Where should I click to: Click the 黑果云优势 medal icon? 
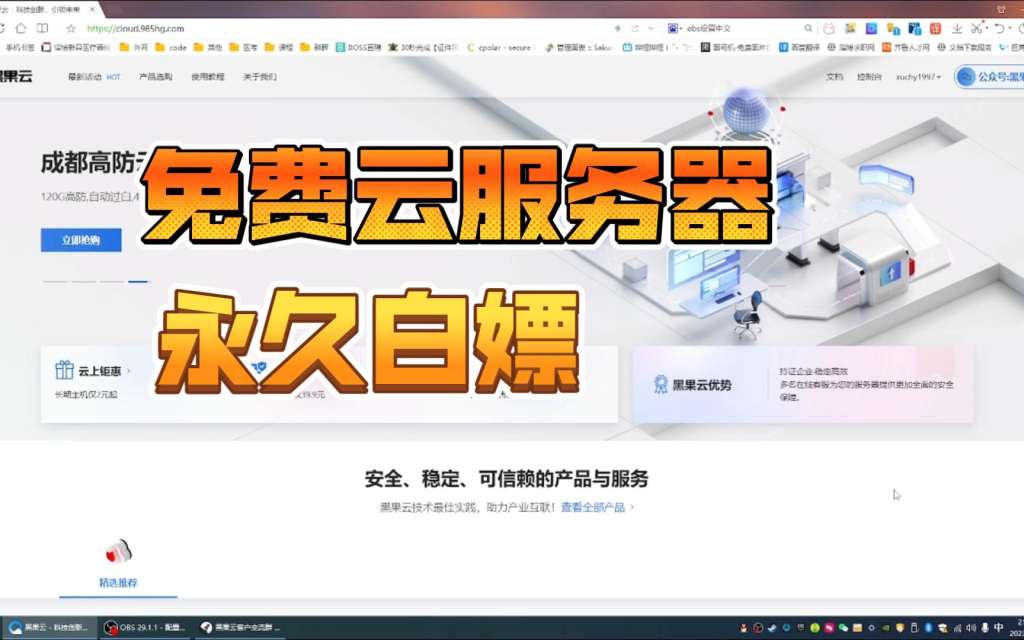click(x=661, y=384)
